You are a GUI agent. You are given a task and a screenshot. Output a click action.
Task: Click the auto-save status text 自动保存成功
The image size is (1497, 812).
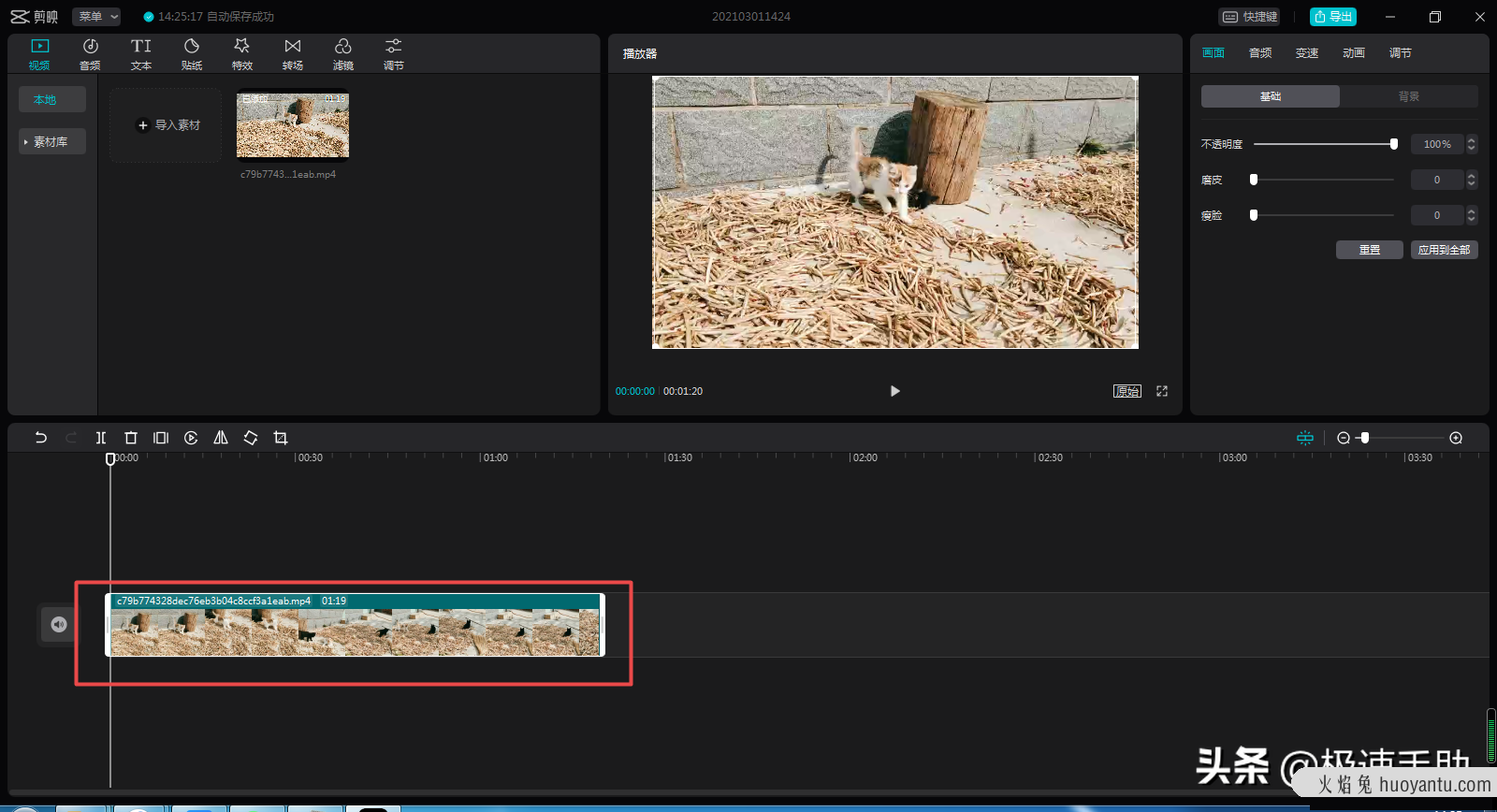tap(240, 17)
